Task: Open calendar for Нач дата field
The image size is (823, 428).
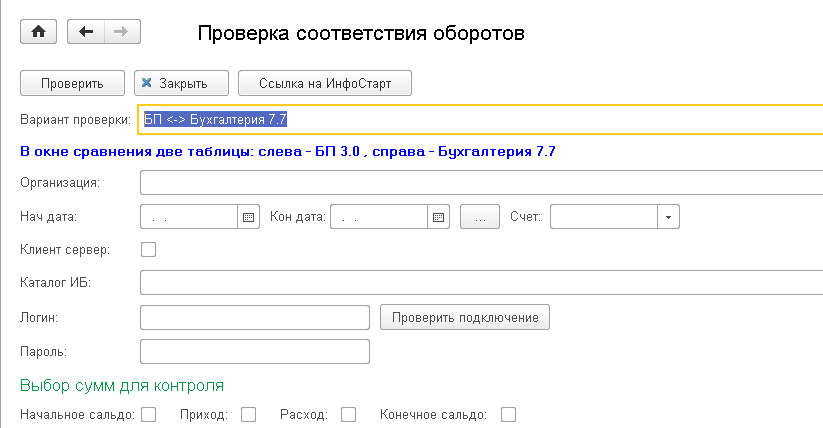Action: (249, 216)
